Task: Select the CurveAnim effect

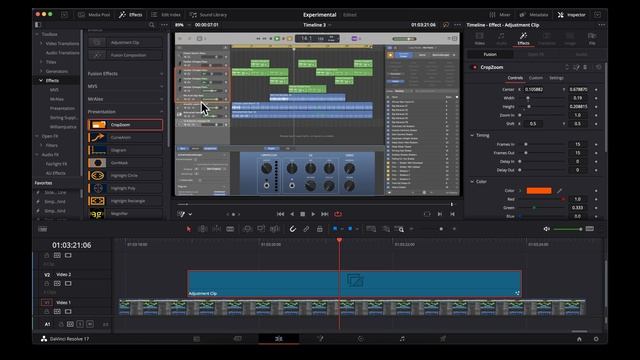Action: (125, 138)
